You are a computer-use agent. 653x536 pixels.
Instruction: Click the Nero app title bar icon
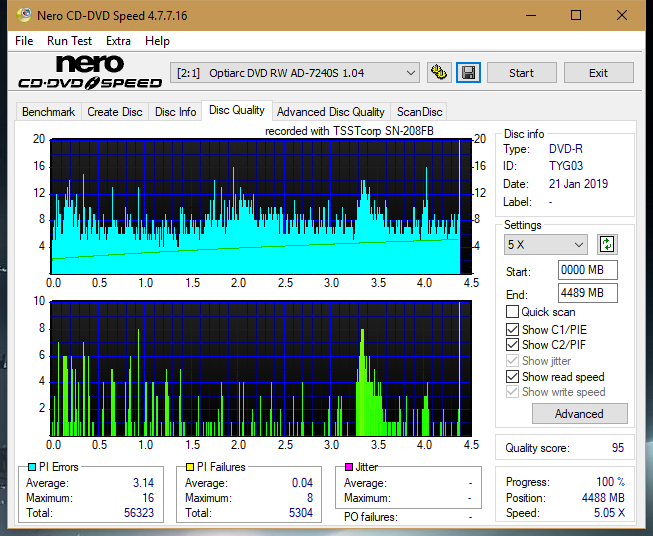pos(24,15)
